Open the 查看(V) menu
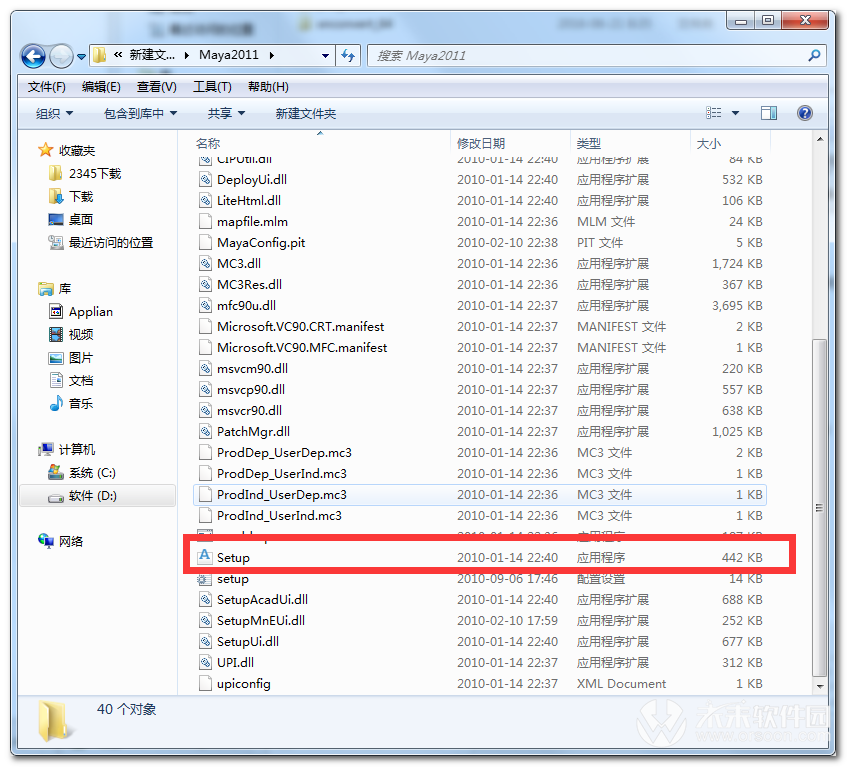 157,87
